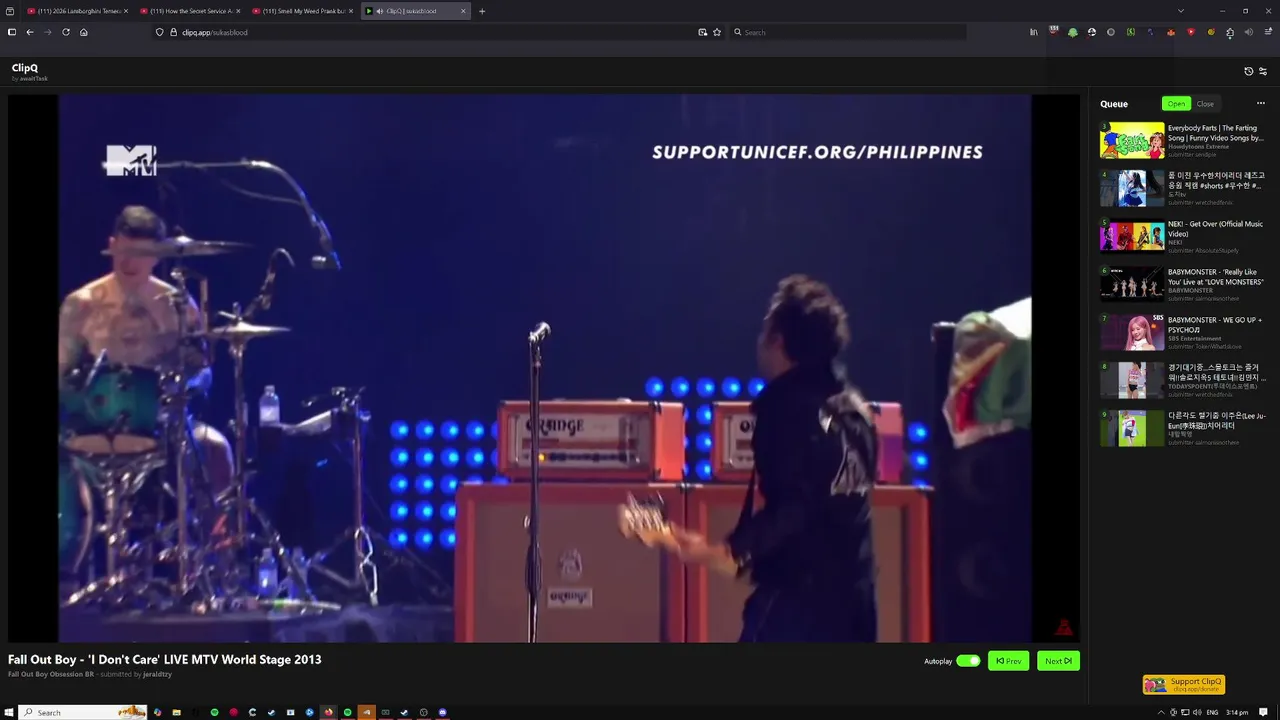Open Firefox from the taskbar

tap(328, 712)
